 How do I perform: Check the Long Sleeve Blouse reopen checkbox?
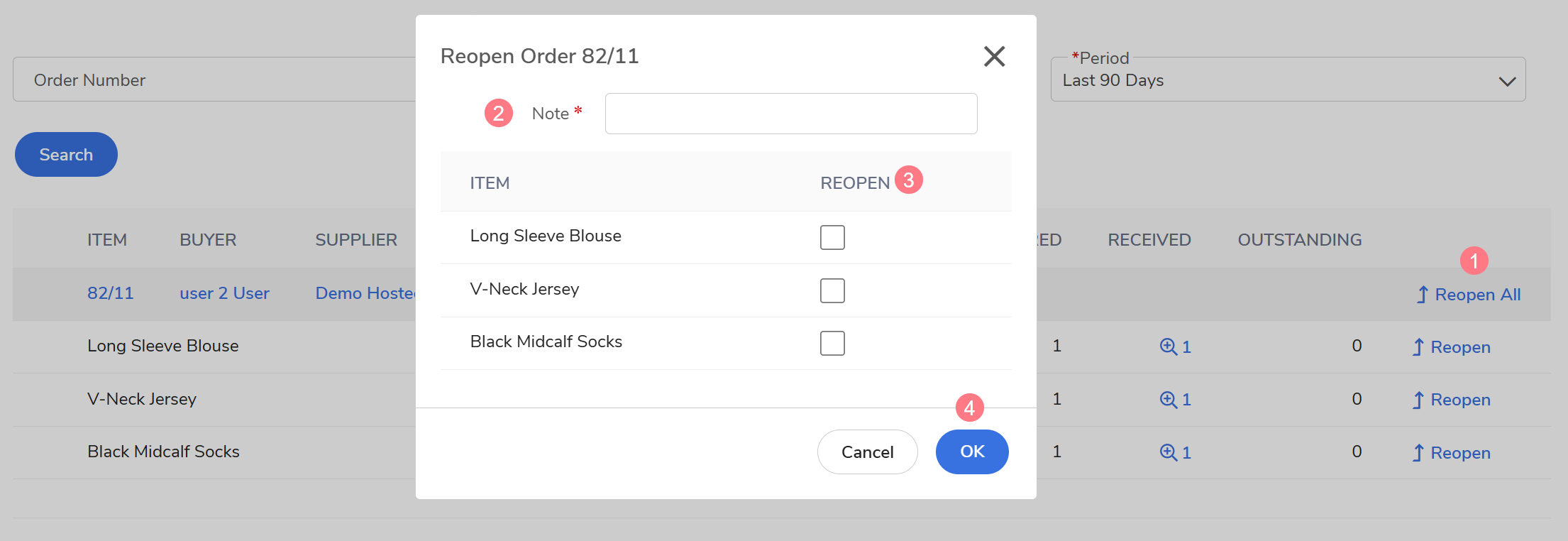[832, 237]
